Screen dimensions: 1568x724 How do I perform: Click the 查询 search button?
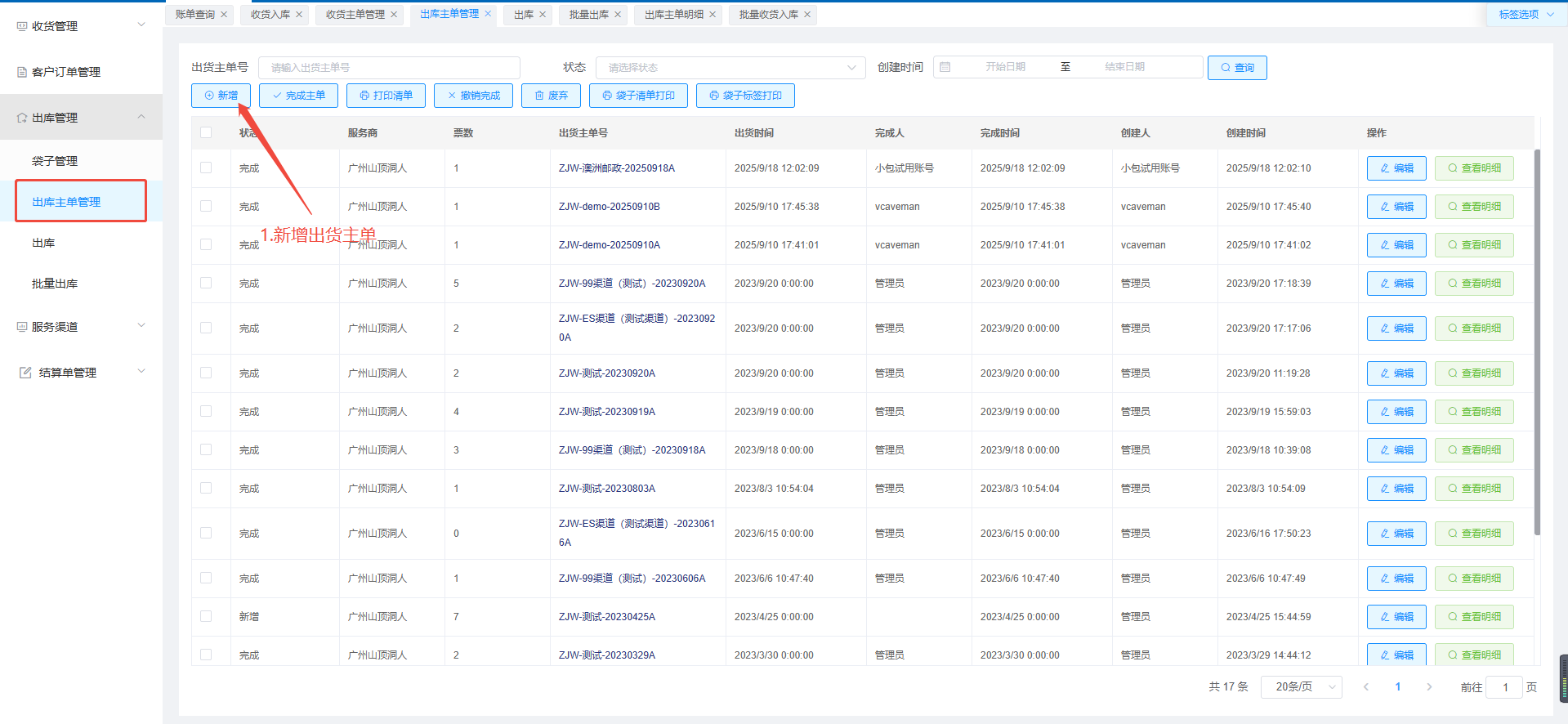coord(1236,67)
